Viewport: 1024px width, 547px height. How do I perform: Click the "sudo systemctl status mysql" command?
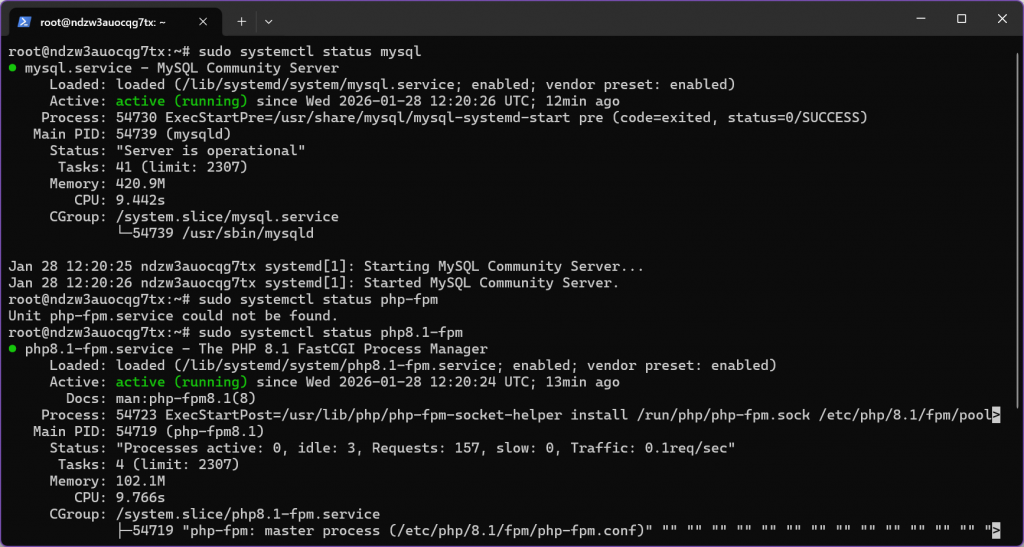310,52
